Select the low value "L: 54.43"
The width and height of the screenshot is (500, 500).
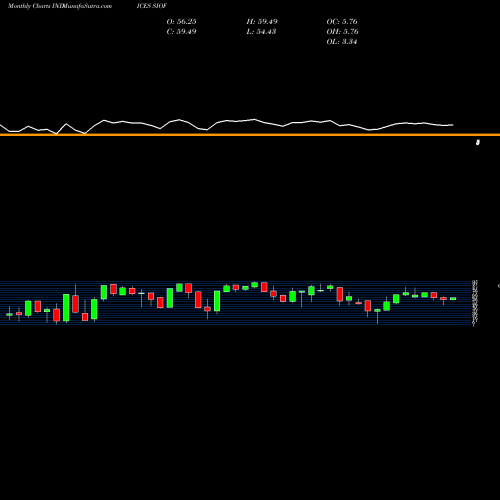(261, 31)
